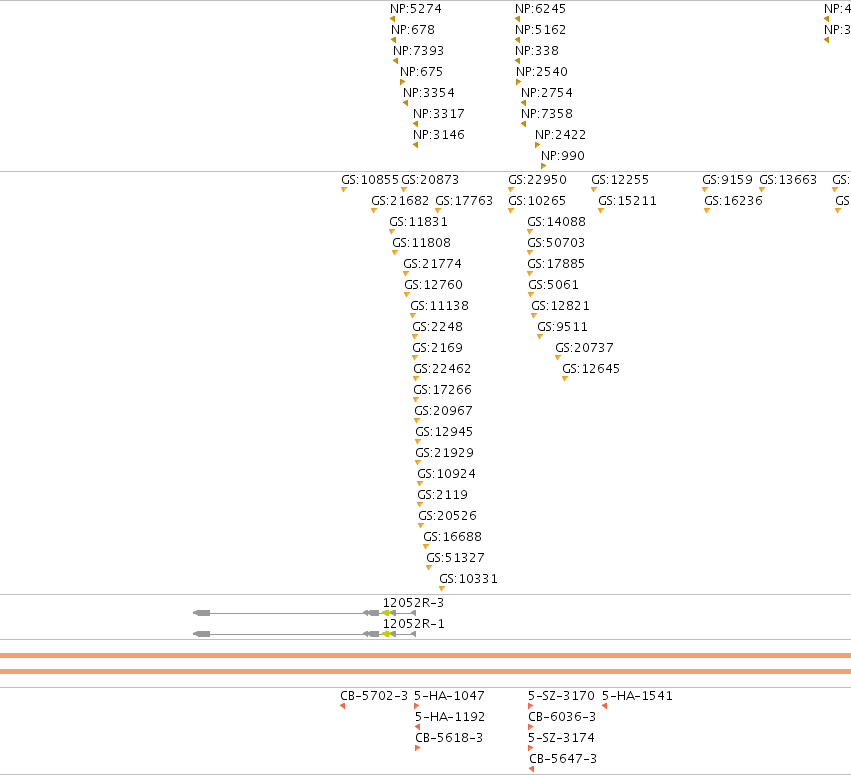Click the GS:15211 feature
851x775 pixels.
(627, 201)
